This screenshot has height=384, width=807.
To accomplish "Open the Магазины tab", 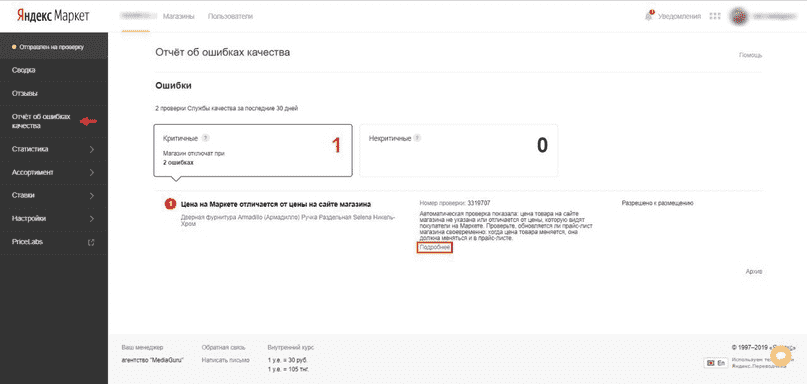I will coord(179,16).
